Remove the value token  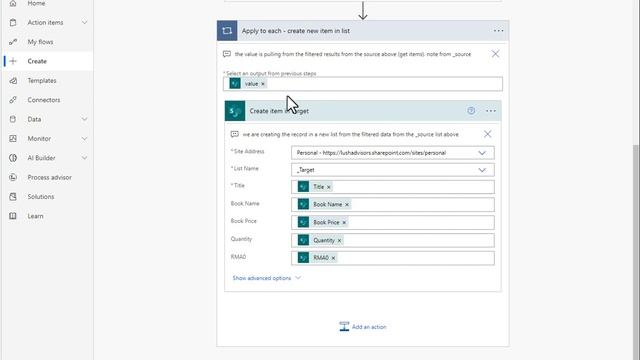(263, 84)
